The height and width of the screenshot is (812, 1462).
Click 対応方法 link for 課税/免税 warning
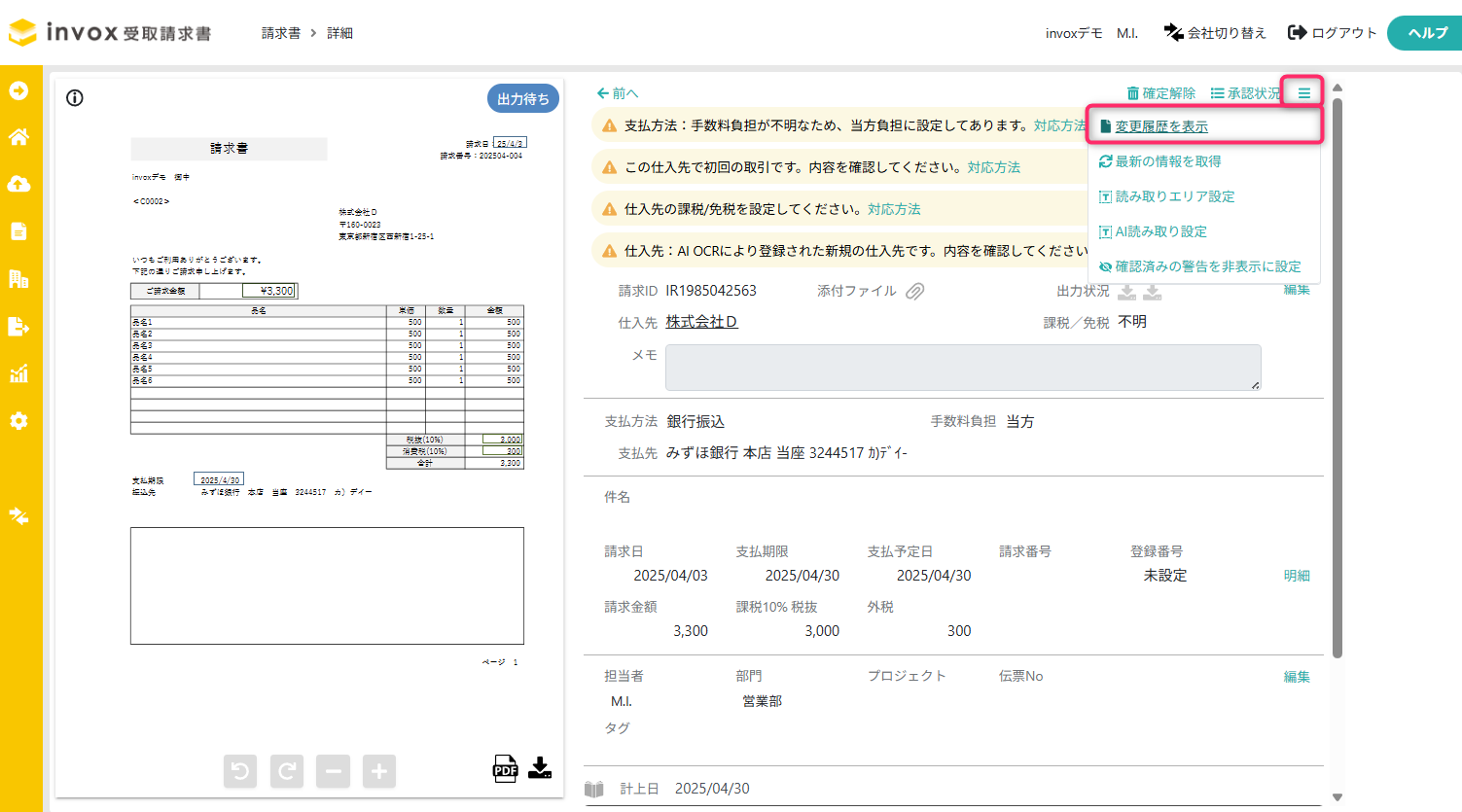click(x=894, y=209)
